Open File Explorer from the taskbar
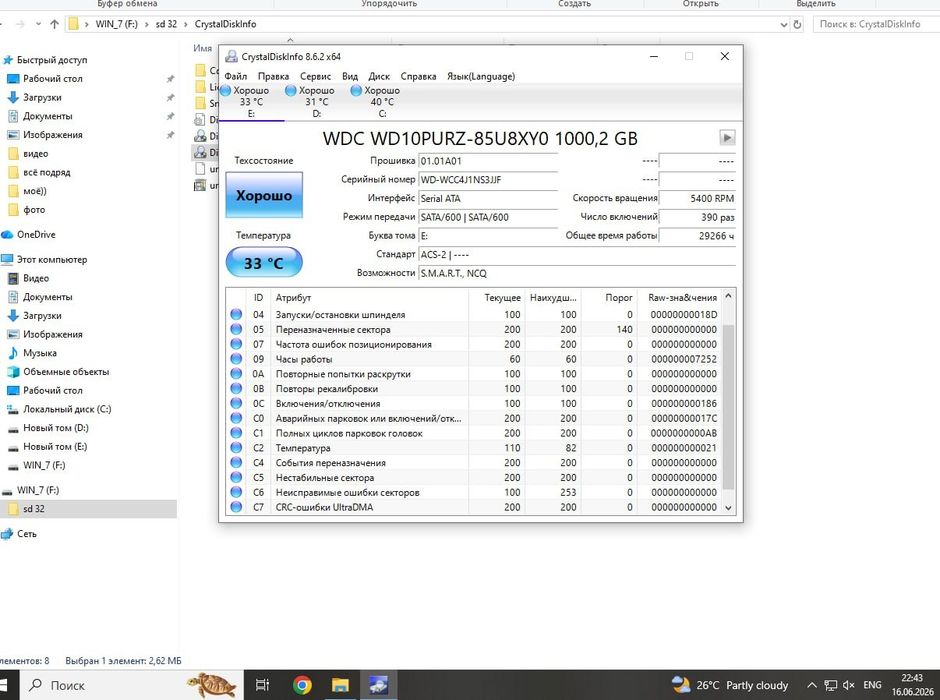The height and width of the screenshot is (700, 940). tap(340, 684)
